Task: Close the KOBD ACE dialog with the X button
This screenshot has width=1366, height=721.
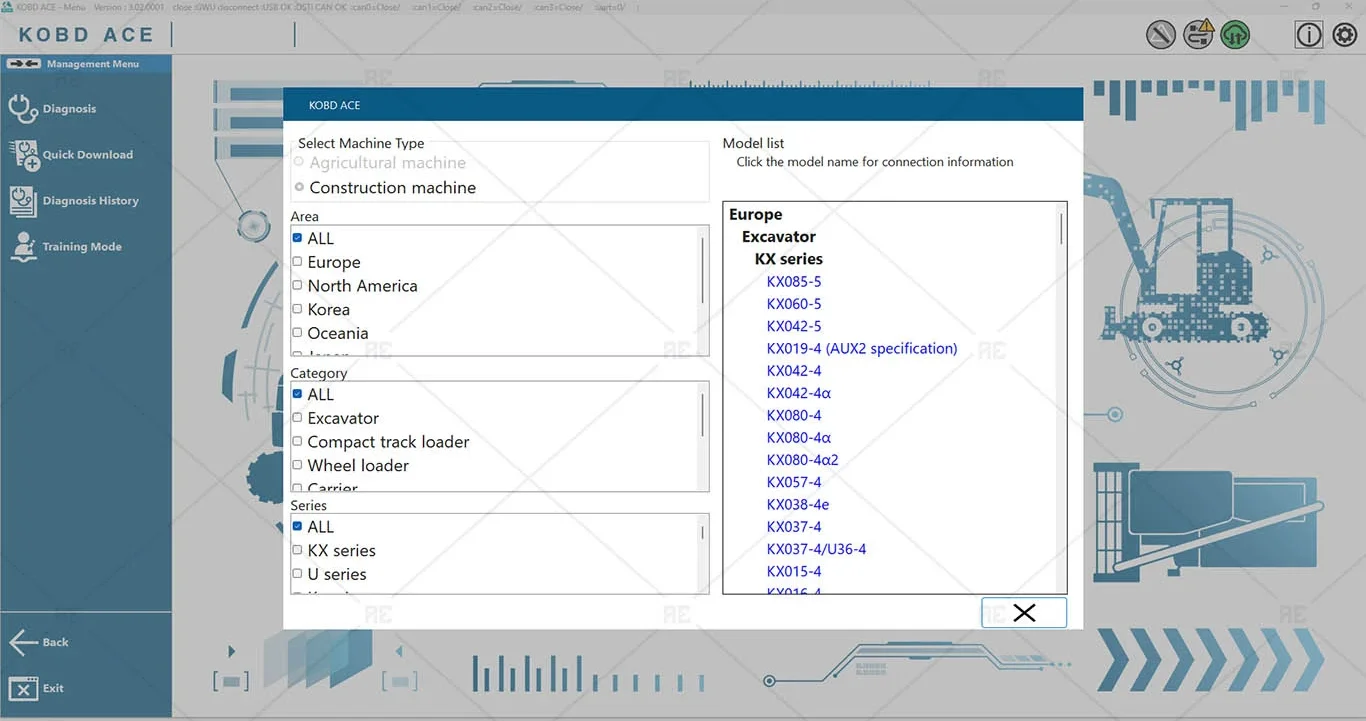Action: click(x=1024, y=613)
